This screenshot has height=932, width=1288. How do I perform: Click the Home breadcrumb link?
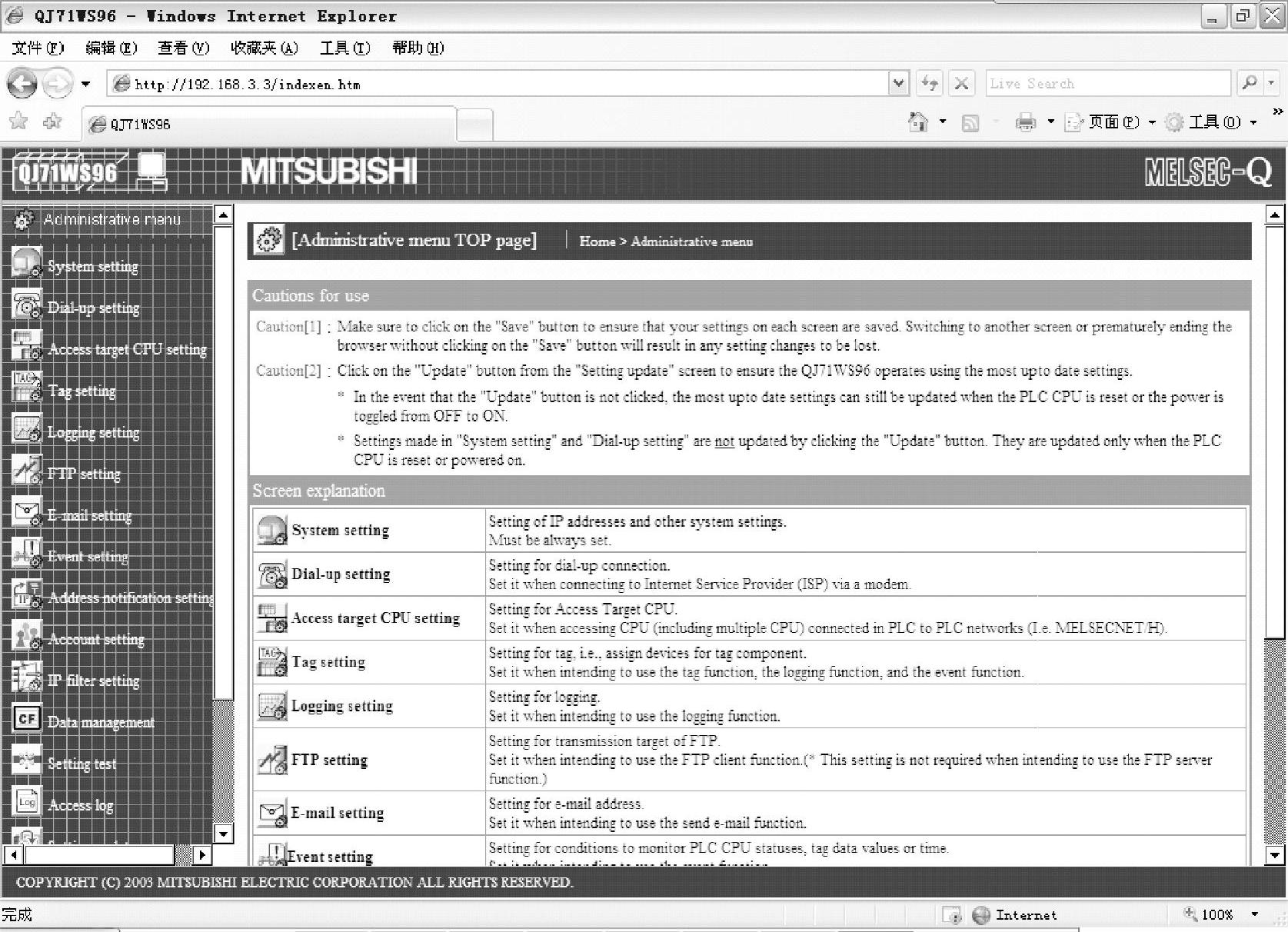click(597, 241)
